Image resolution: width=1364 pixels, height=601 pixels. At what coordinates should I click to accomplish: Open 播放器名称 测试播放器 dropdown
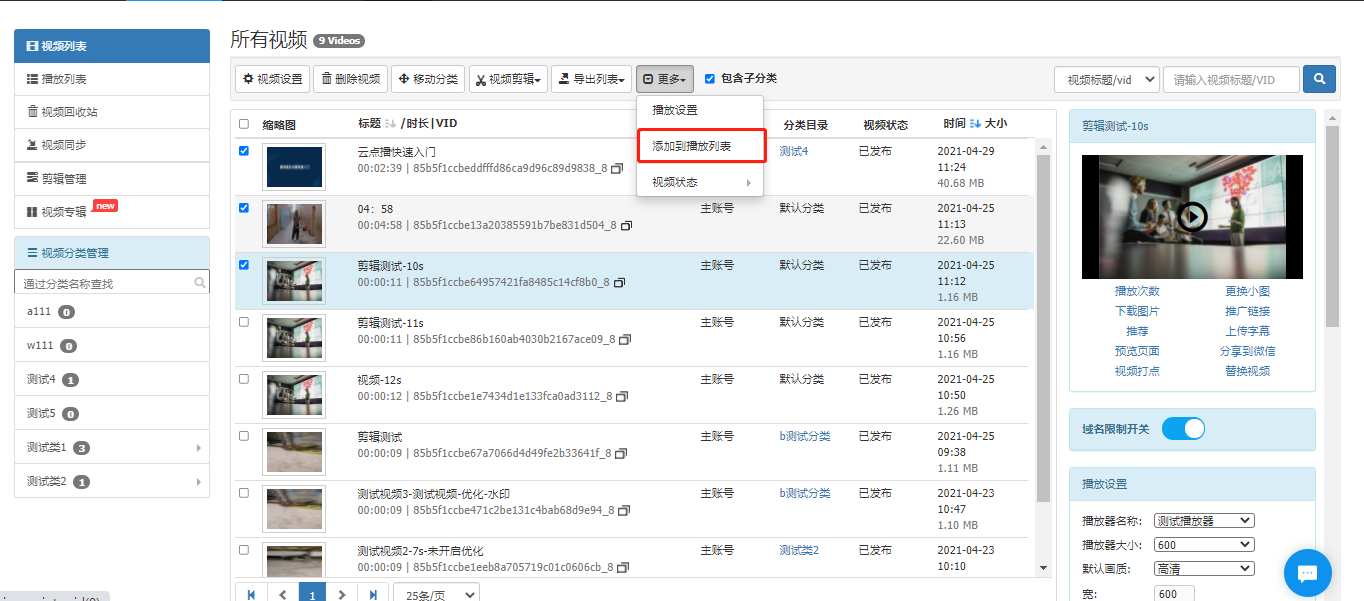tap(1204, 520)
